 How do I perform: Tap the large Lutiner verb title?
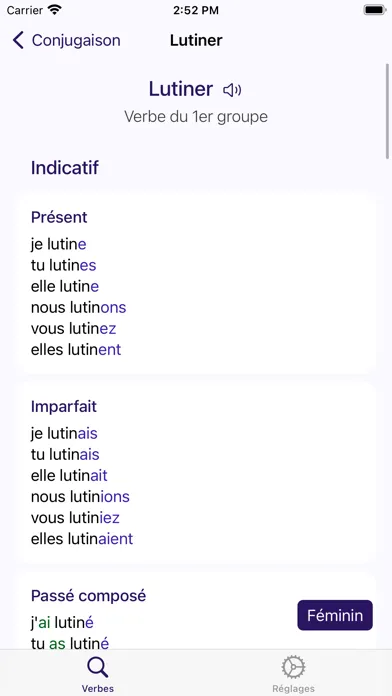181,89
